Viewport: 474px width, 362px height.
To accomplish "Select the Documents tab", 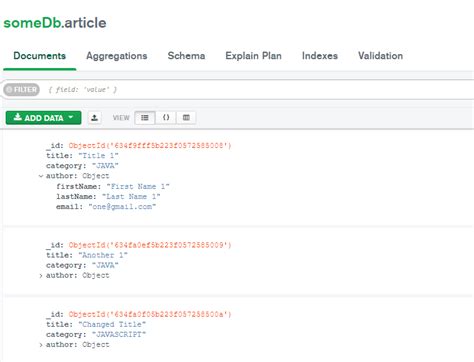I will pyautogui.click(x=40, y=56).
